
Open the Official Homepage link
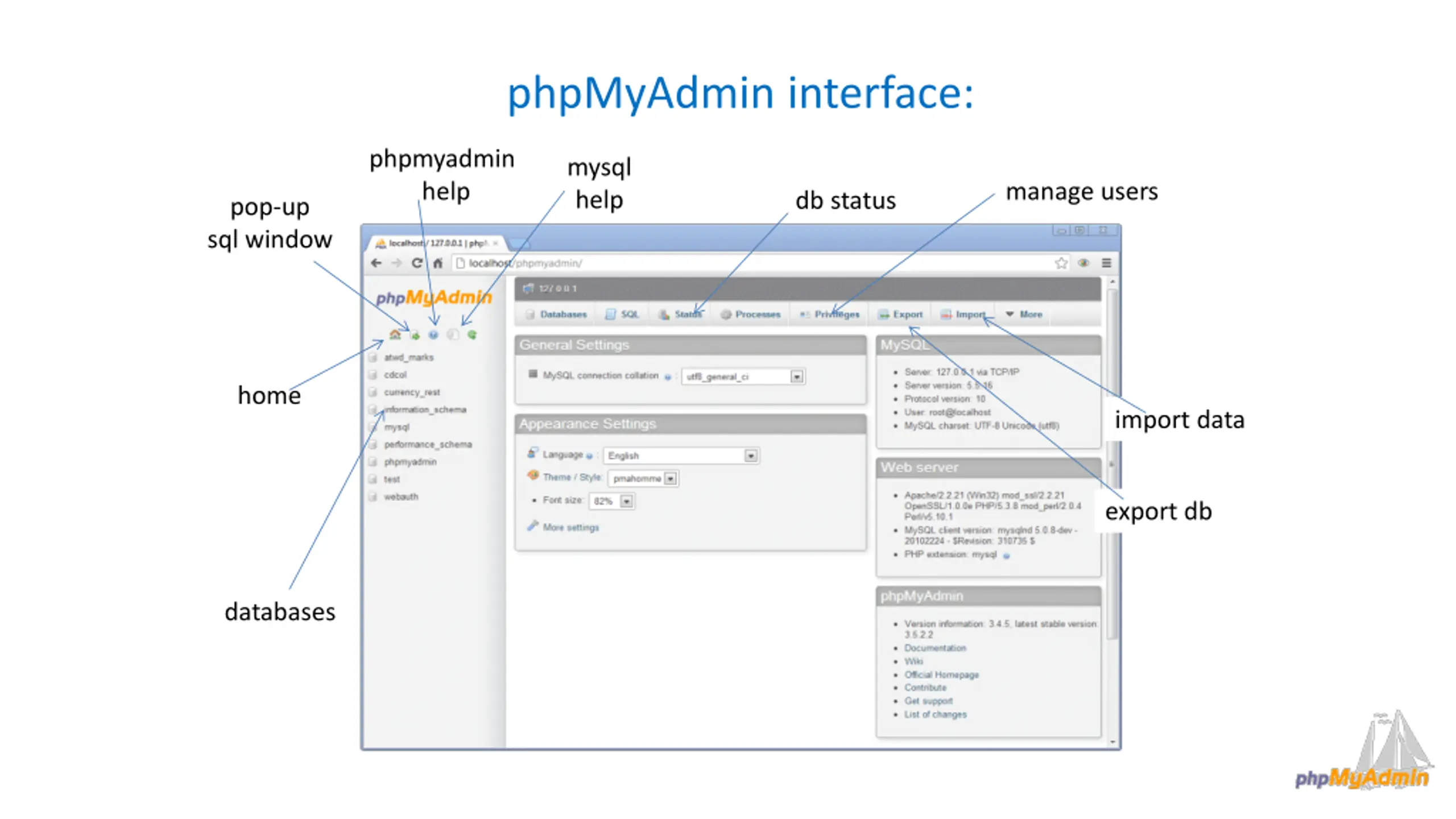(x=941, y=675)
